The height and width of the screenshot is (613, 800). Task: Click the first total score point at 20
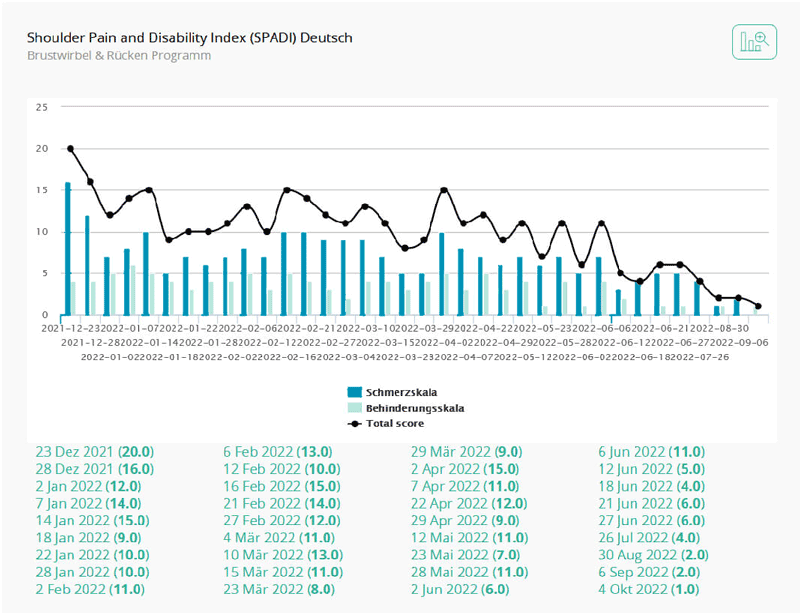70,149
